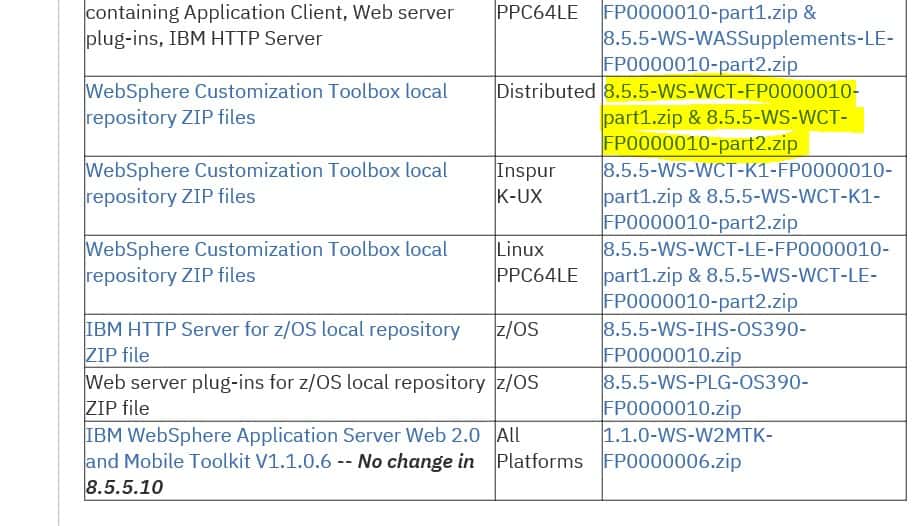The height and width of the screenshot is (526, 924).
Task: Download 8.5.5-WS-IHS-OS390-FP0000010.zip
Action: click(x=705, y=342)
